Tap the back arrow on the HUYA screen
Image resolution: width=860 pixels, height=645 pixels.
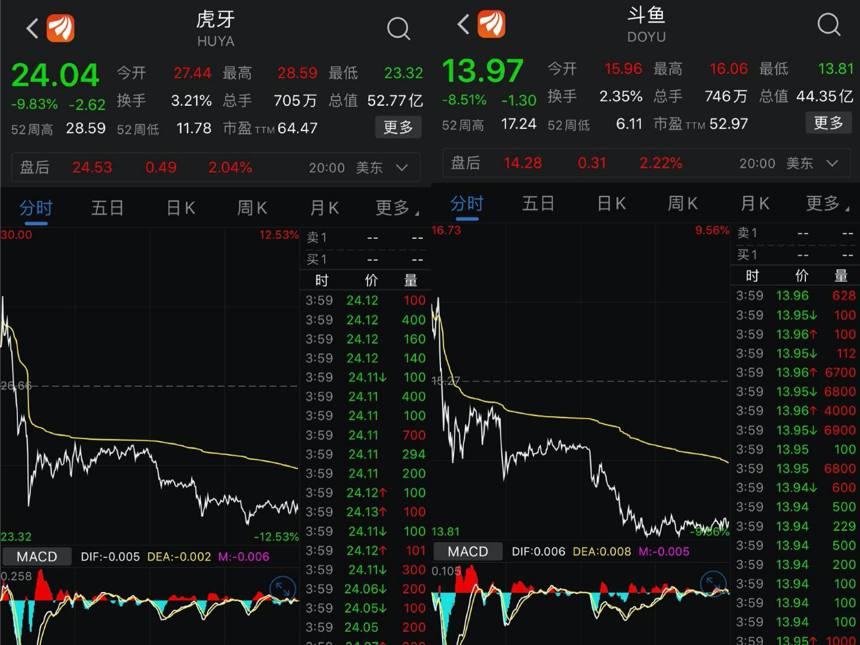[x=32, y=29]
